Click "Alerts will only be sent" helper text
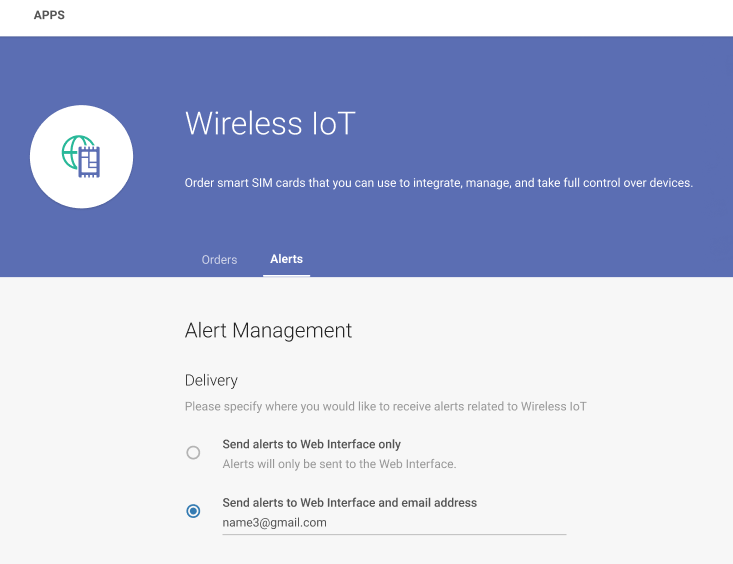 coord(339,464)
